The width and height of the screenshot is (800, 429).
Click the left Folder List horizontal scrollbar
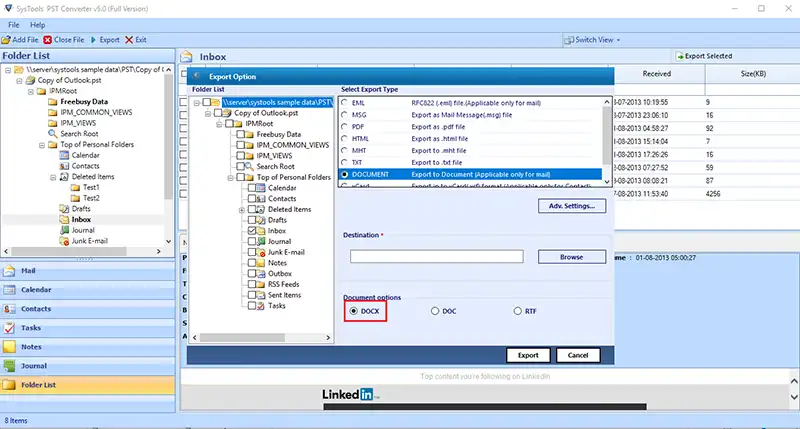(82, 251)
